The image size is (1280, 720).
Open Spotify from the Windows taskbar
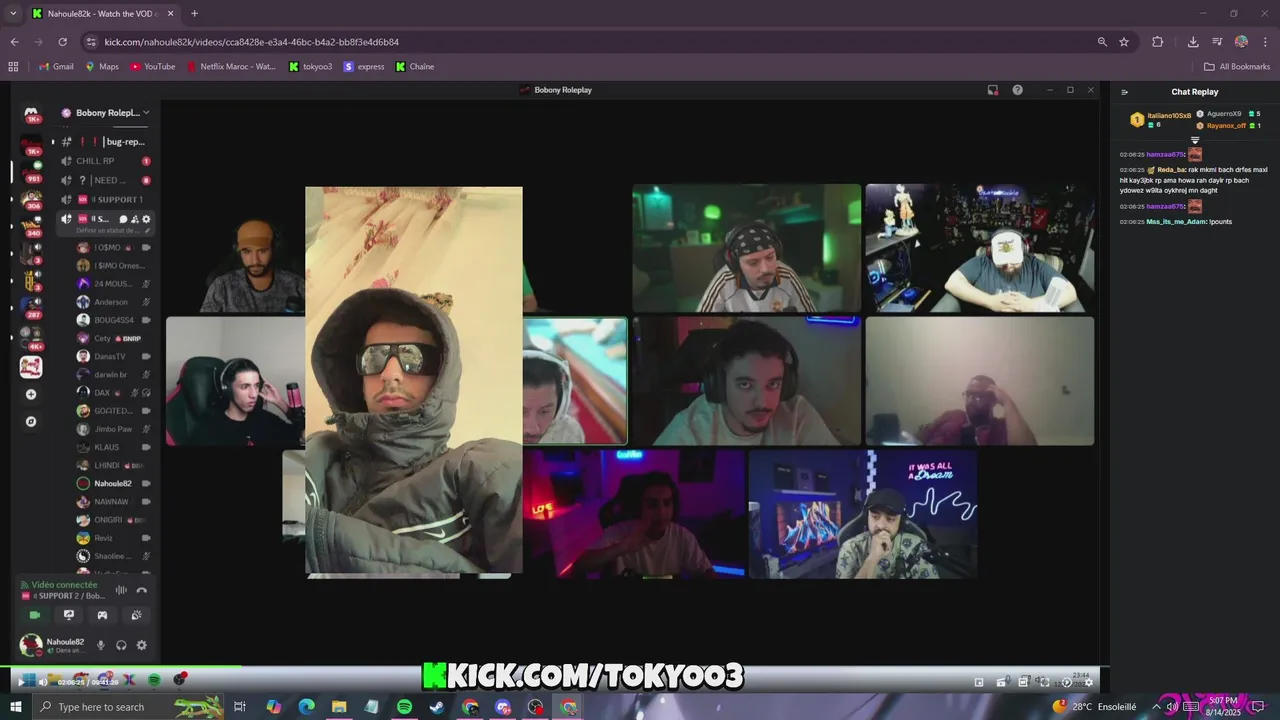tap(404, 707)
